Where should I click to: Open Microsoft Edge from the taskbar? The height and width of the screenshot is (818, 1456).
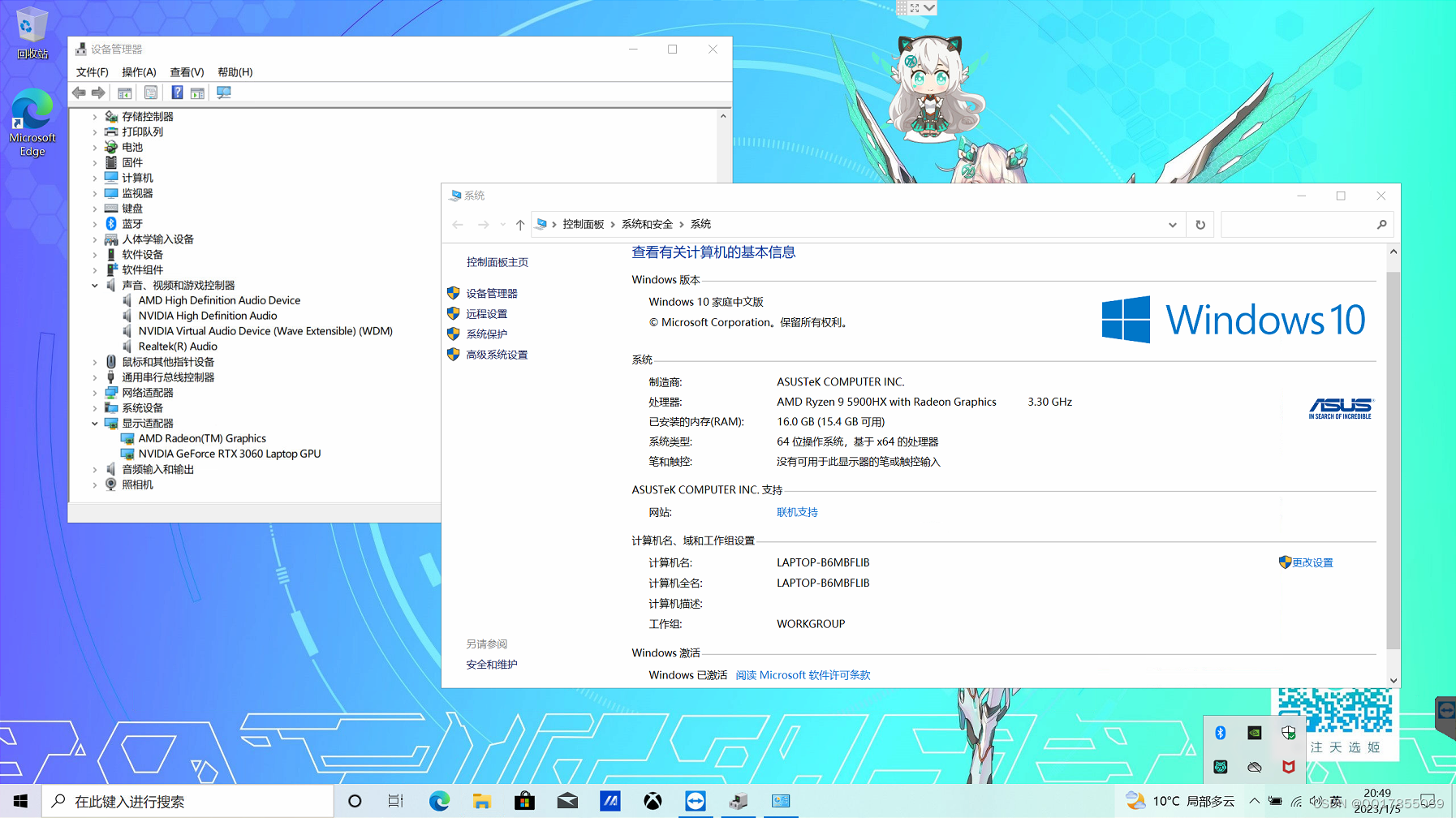pyautogui.click(x=439, y=801)
